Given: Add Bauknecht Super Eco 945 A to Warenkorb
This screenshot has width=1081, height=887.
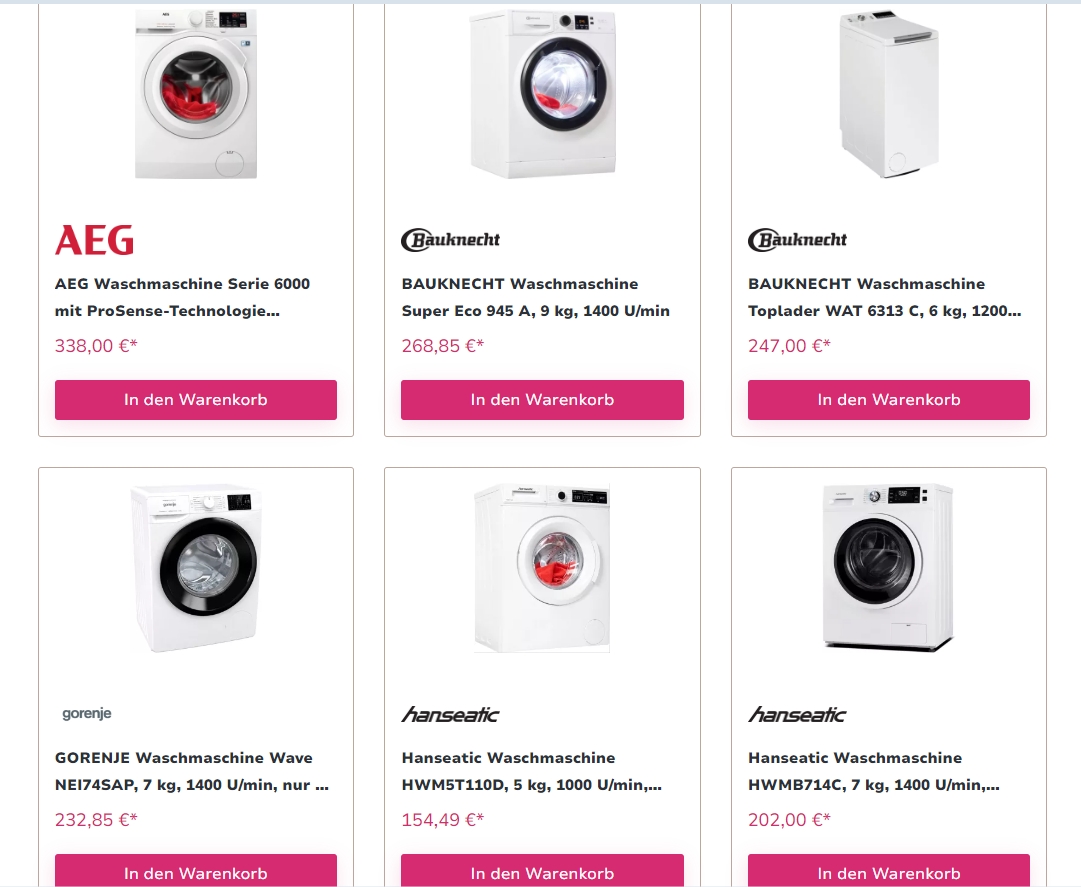Looking at the screenshot, I should point(543,400).
